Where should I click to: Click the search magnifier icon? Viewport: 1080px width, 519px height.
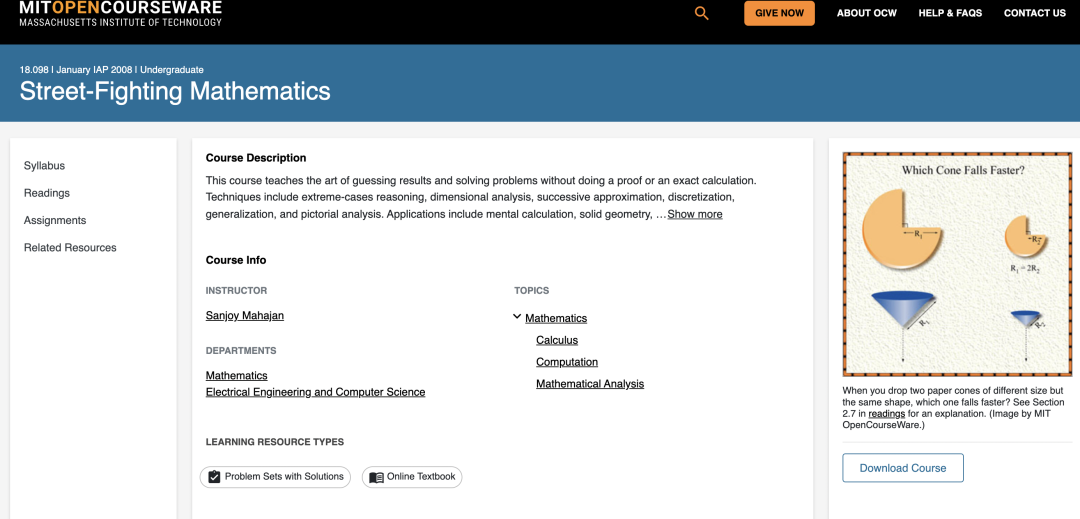701,13
